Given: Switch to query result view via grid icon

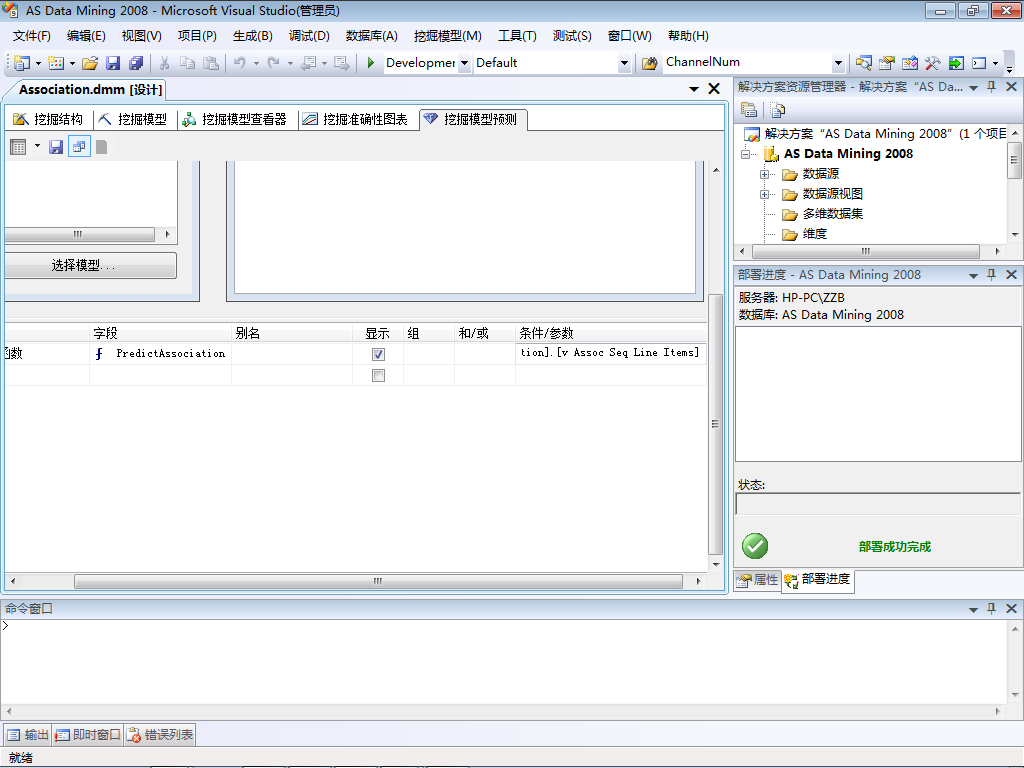Looking at the screenshot, I should coord(18,147).
